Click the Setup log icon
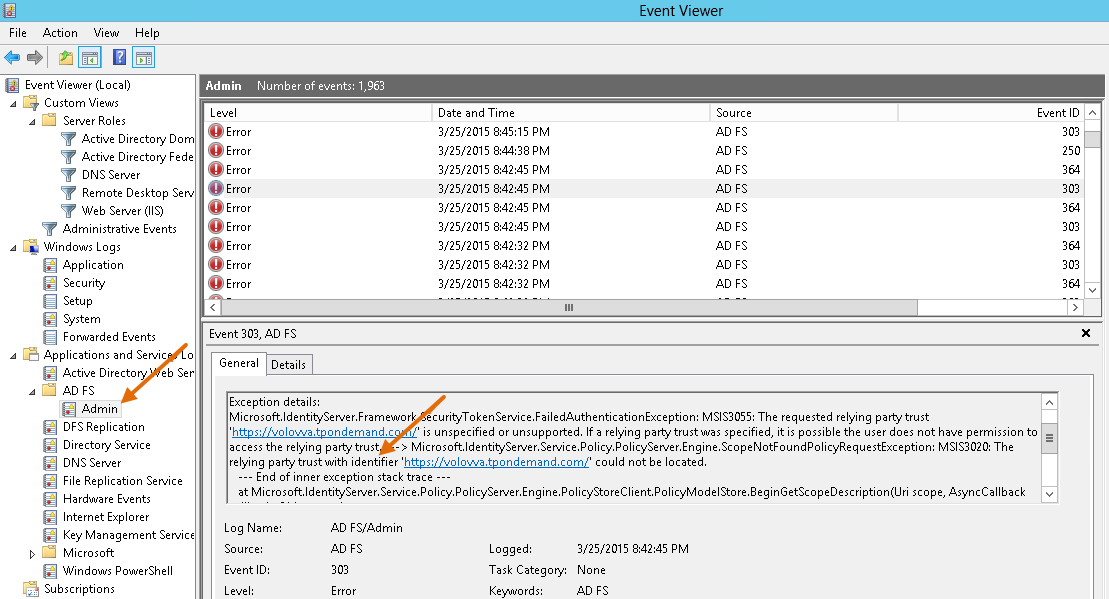The image size is (1109, 599). coord(50,301)
